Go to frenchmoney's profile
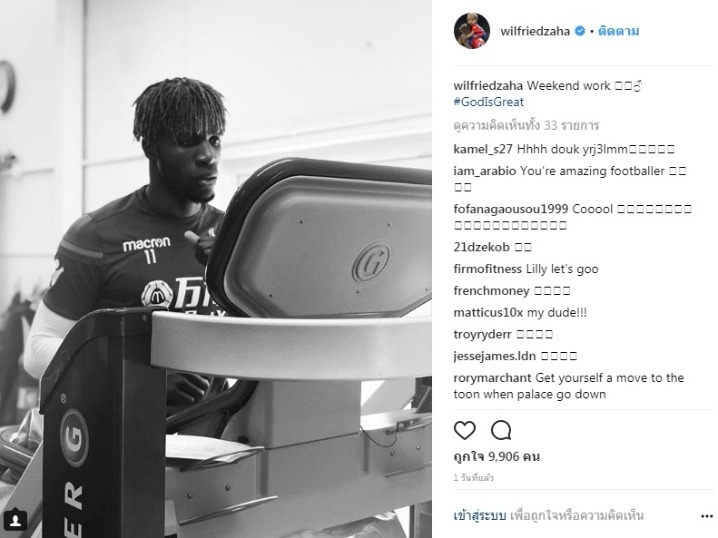 point(491,291)
